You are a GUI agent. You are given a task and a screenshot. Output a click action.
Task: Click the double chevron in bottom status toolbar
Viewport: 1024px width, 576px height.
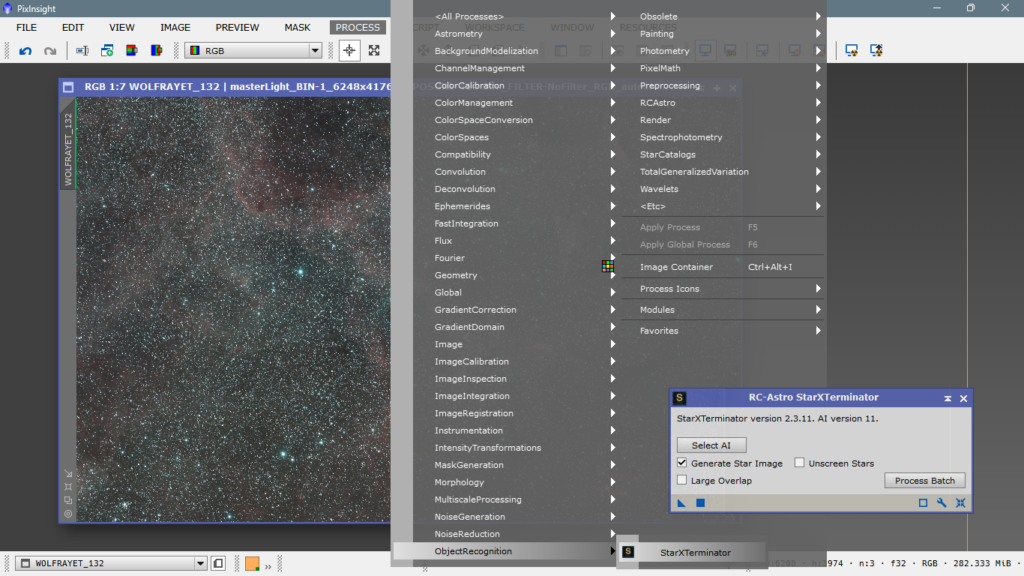click(268, 566)
